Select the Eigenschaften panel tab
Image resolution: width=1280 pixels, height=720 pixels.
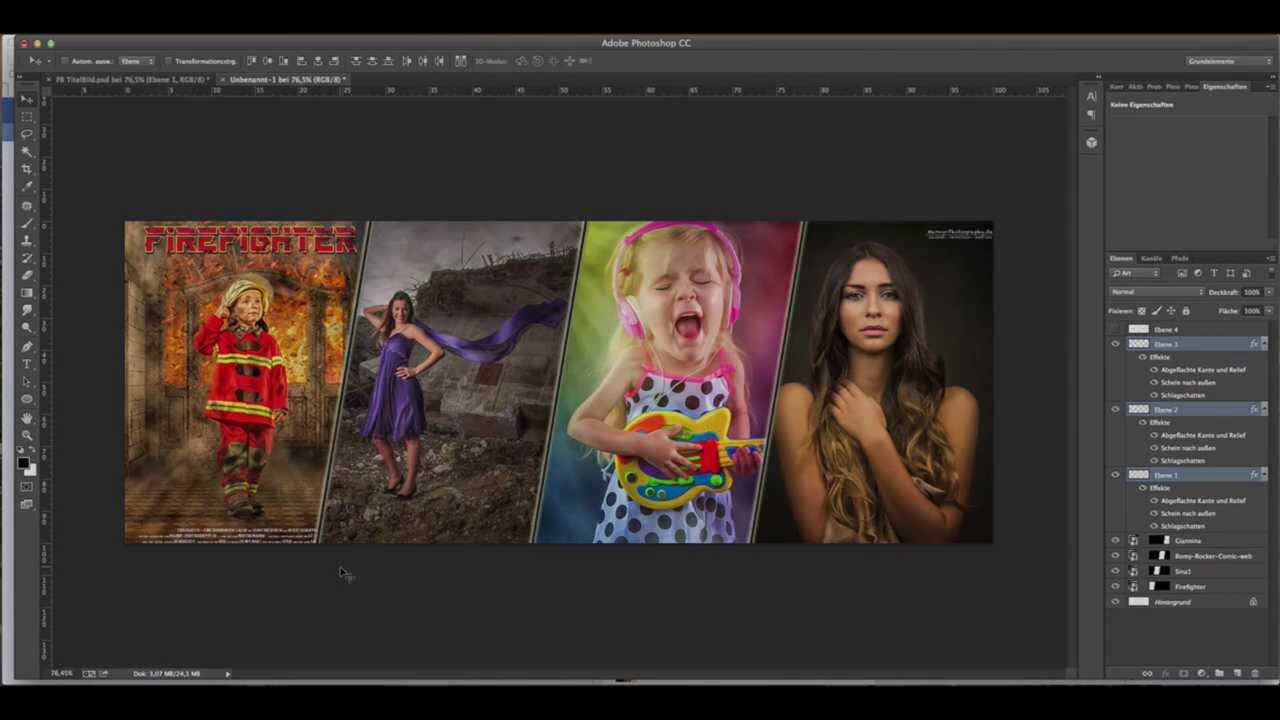(x=1224, y=87)
